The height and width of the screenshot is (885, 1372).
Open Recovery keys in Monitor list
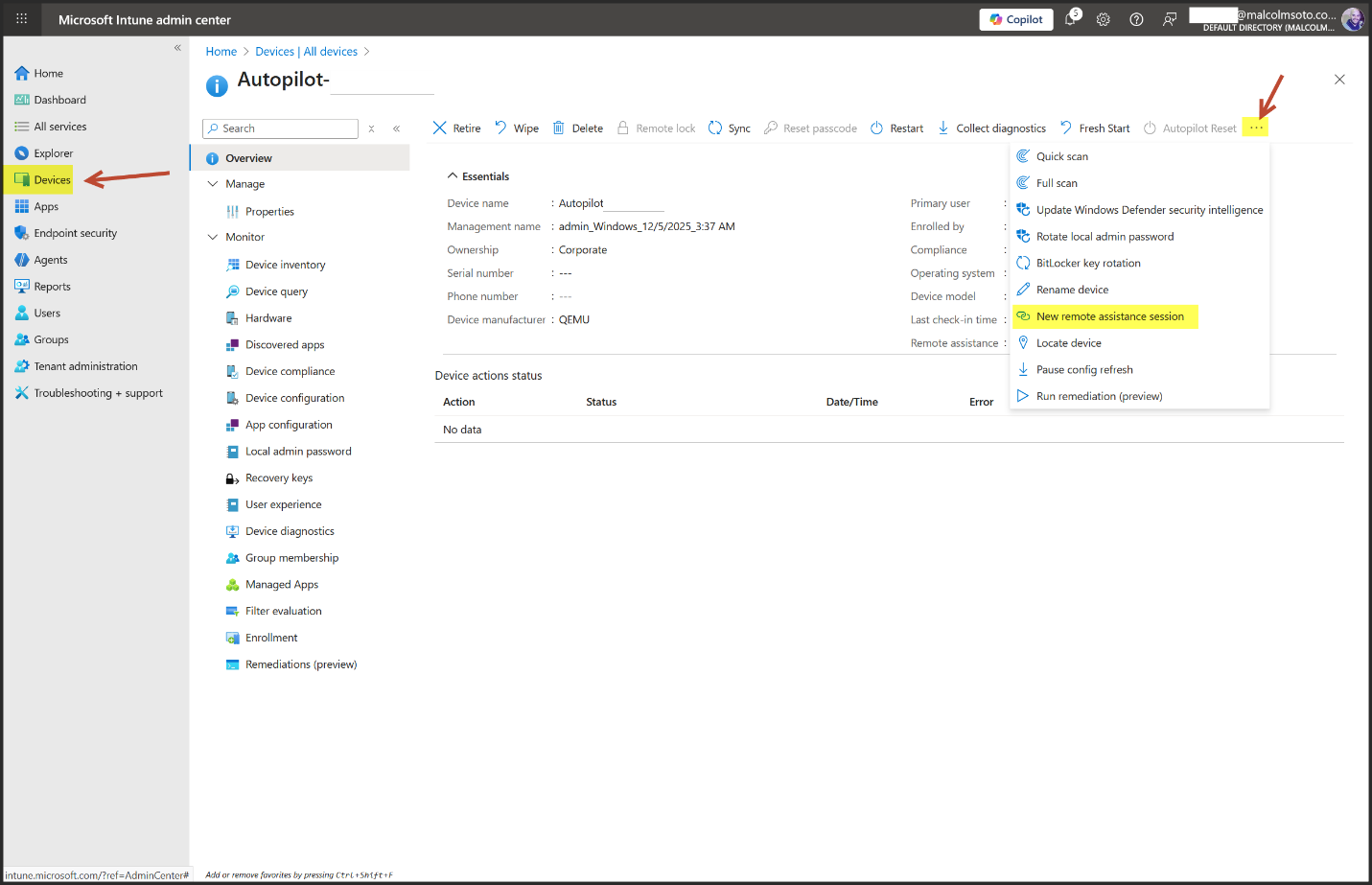click(x=278, y=477)
